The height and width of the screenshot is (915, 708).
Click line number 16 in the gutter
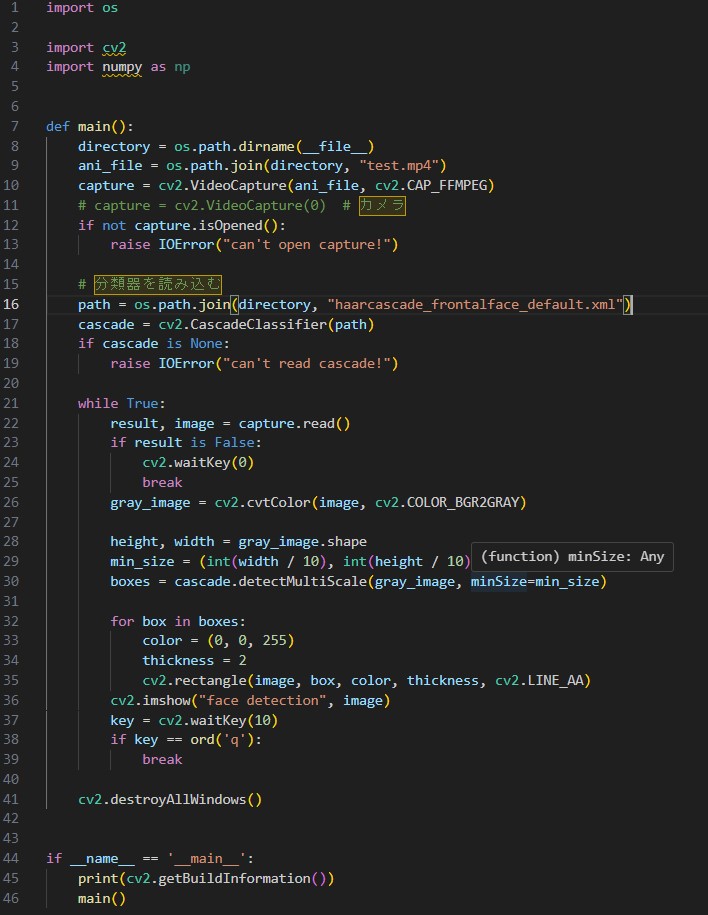(x=12, y=304)
